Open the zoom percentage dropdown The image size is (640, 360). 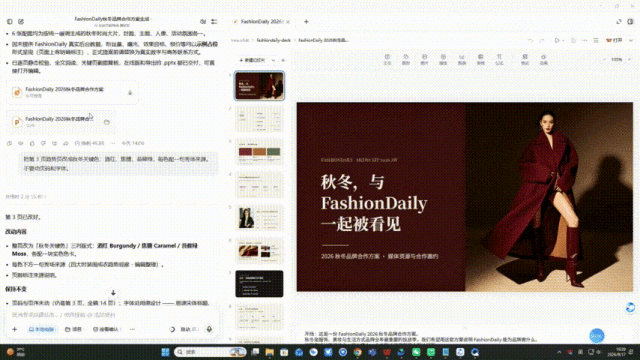(x=619, y=60)
